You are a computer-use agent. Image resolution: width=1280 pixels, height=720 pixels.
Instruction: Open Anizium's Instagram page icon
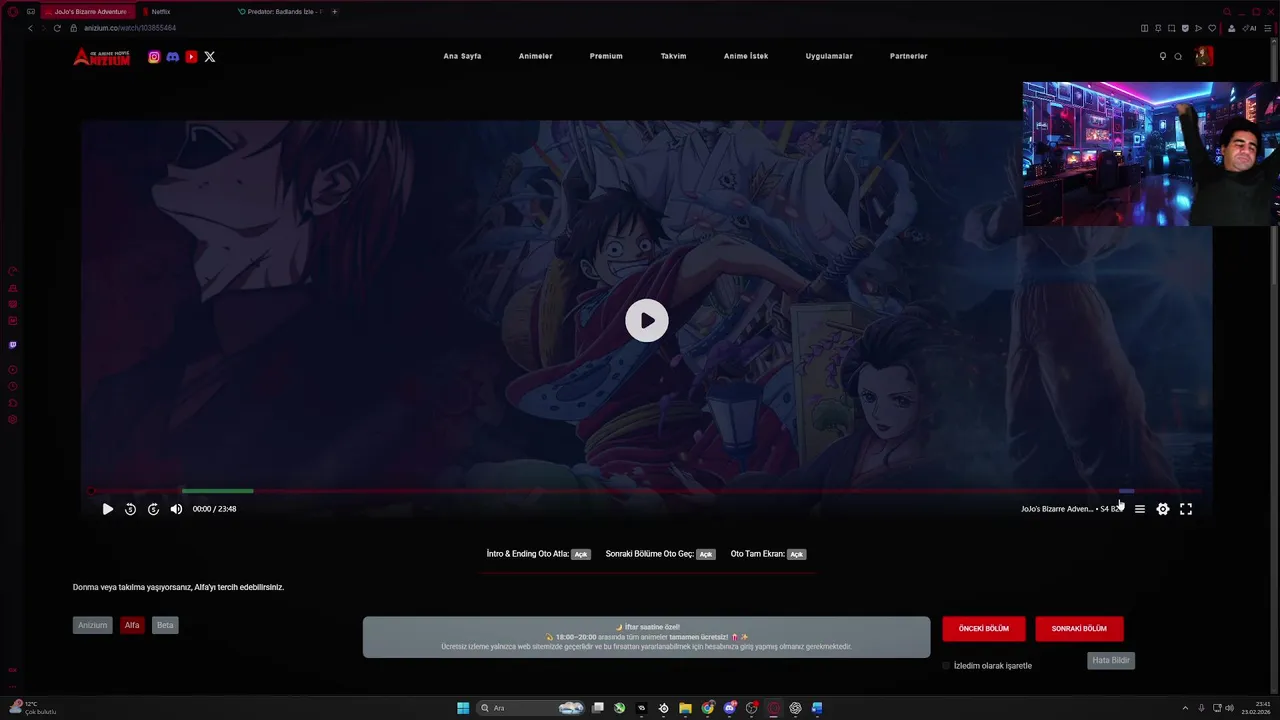[154, 57]
